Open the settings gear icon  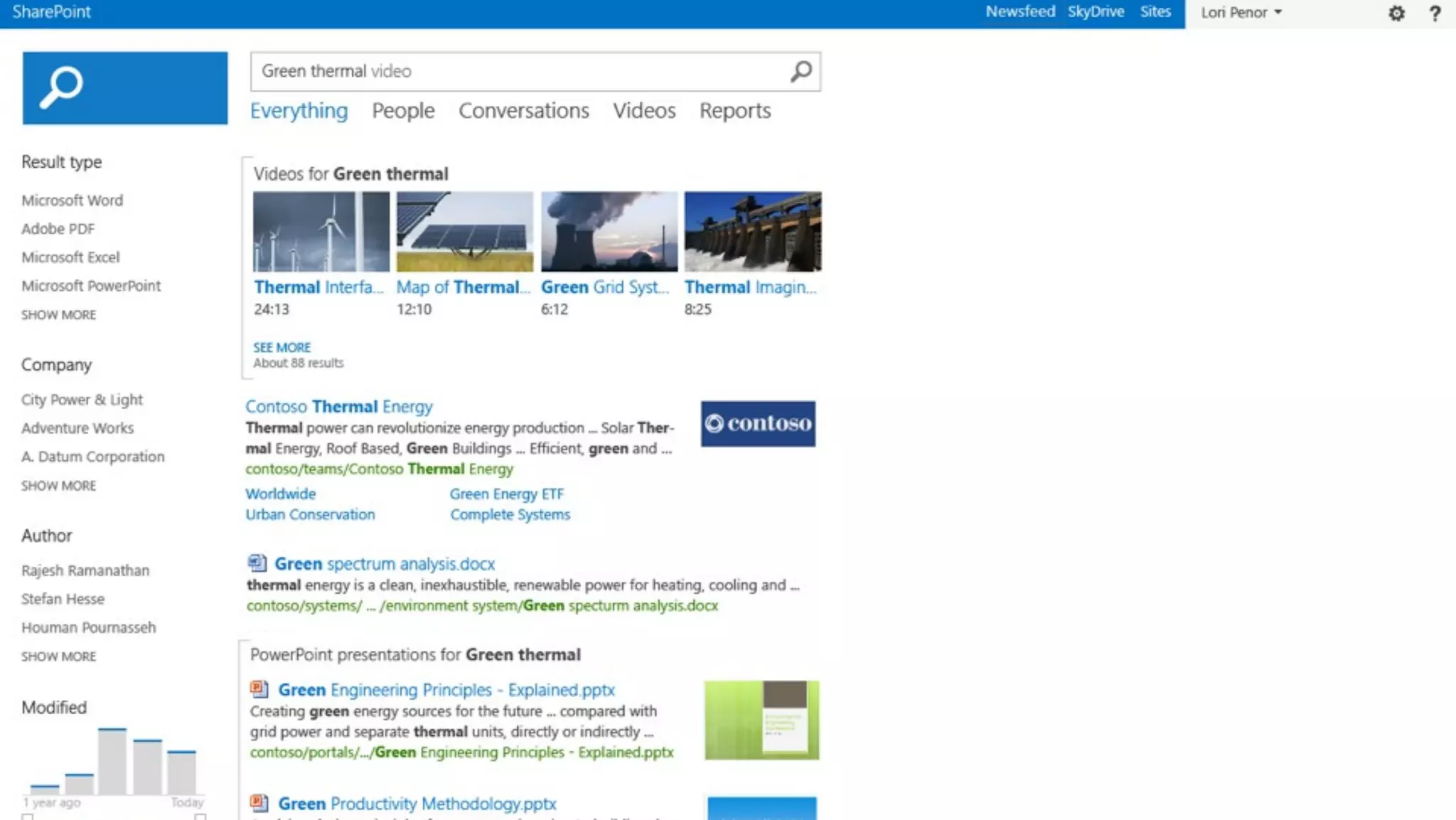click(x=1396, y=14)
